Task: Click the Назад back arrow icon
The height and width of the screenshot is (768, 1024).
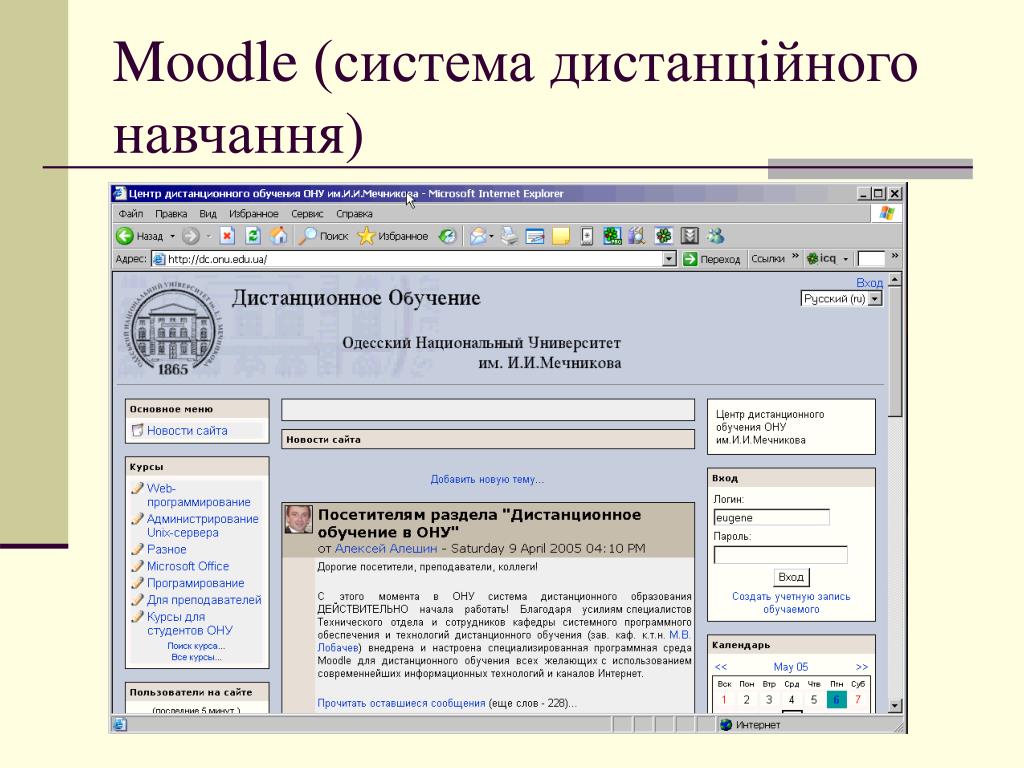Action: 125,236
